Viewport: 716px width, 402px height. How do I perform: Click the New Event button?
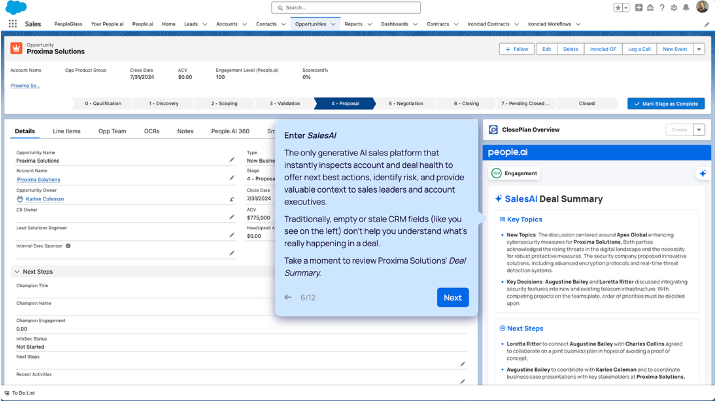pyautogui.click(x=675, y=49)
